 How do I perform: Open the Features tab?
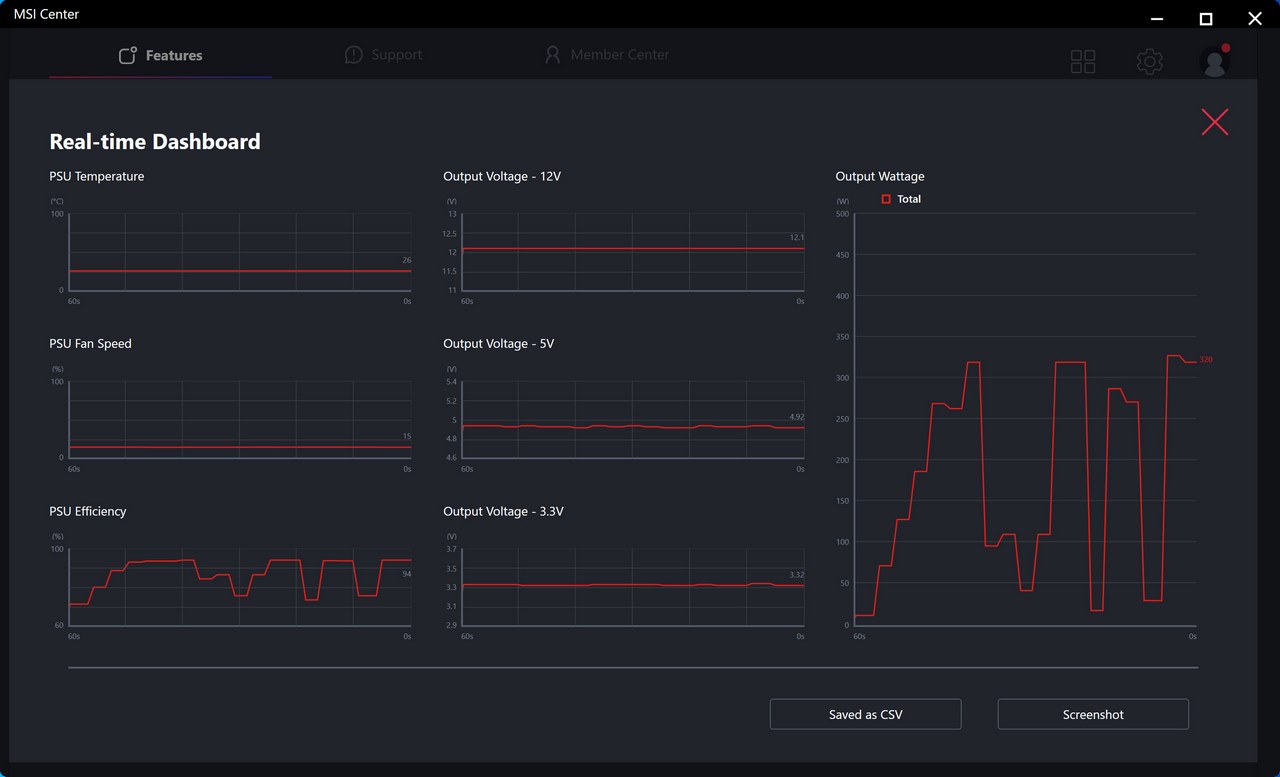(x=160, y=56)
